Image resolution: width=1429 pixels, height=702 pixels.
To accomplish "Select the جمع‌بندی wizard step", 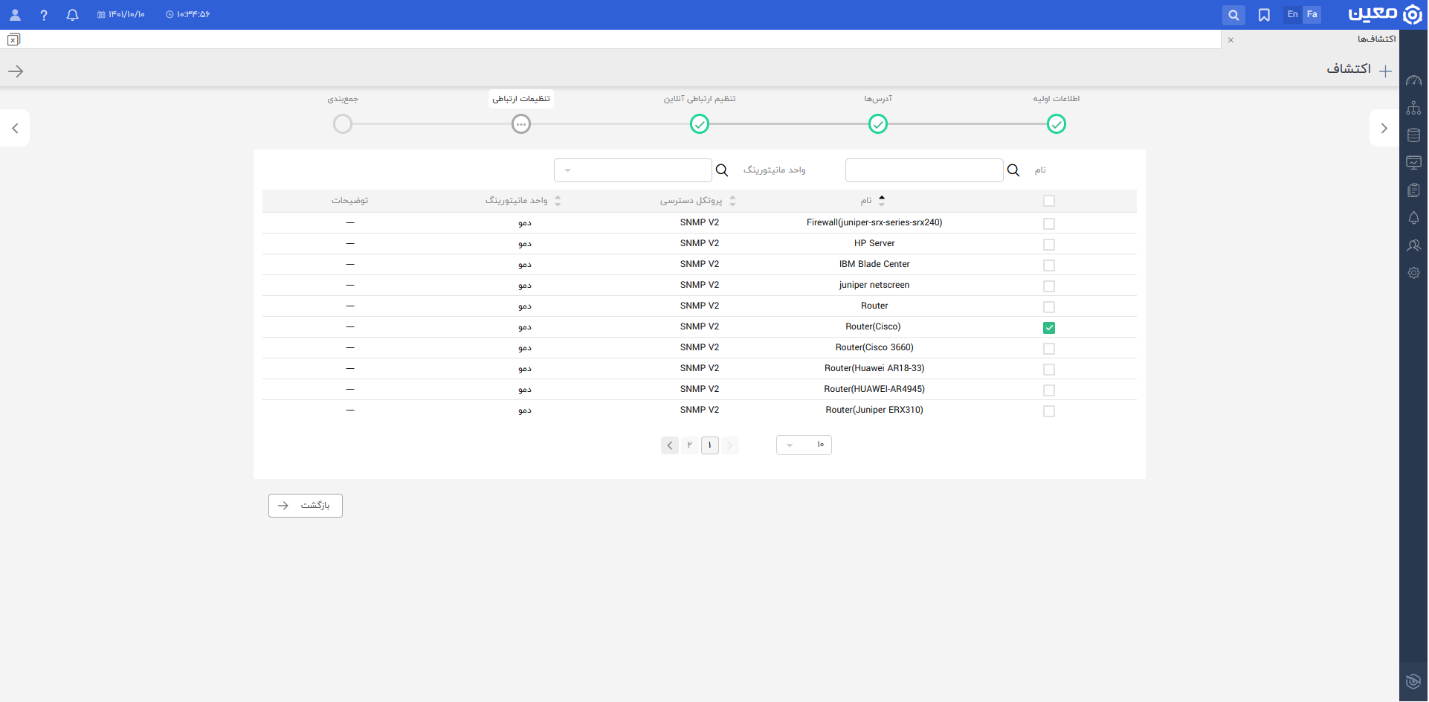I will [343, 124].
